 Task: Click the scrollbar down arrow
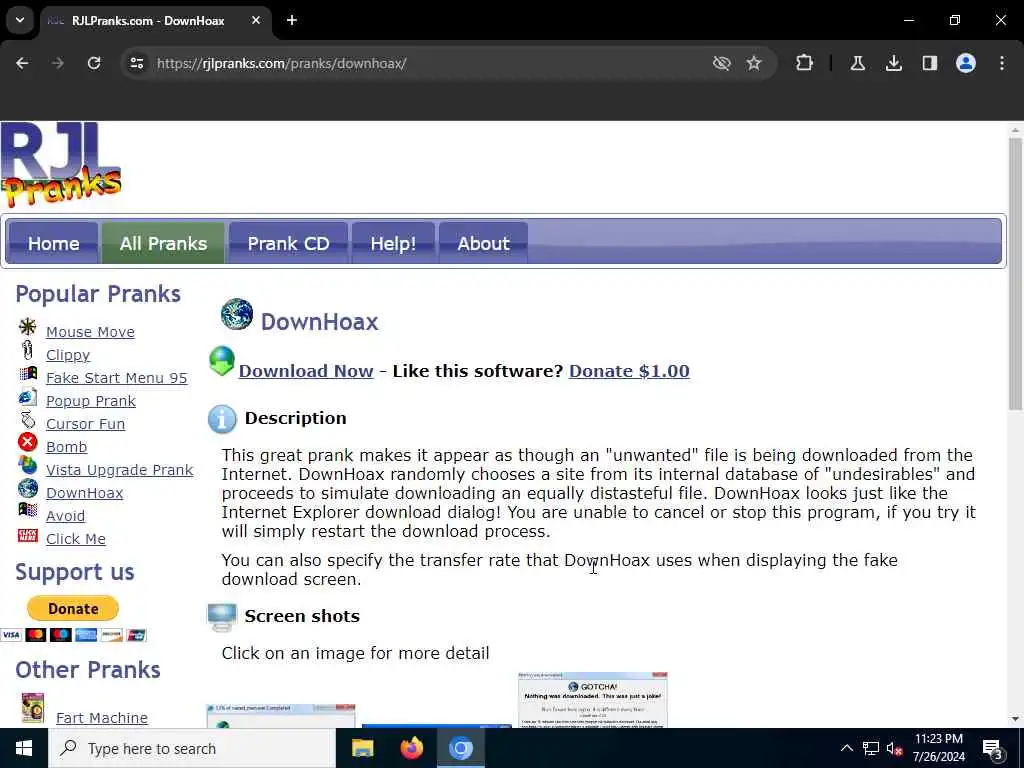point(1015,720)
